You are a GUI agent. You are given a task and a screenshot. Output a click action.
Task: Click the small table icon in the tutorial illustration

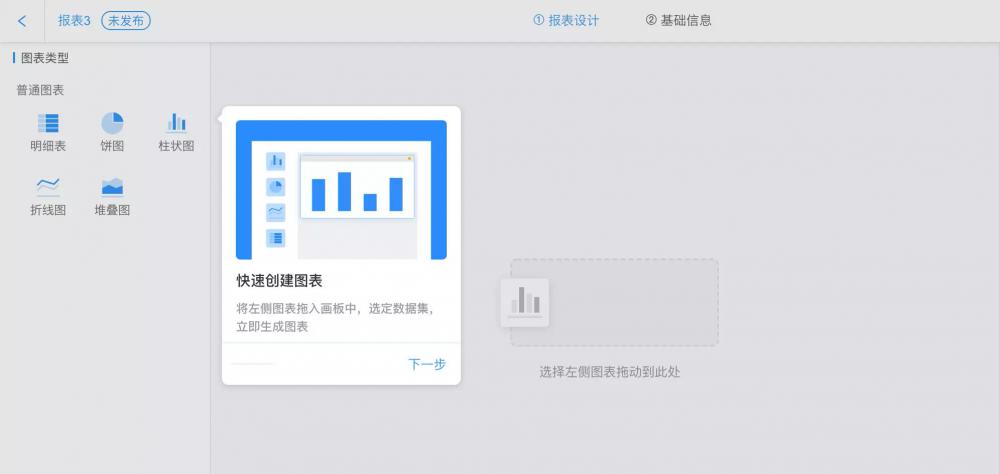275,238
